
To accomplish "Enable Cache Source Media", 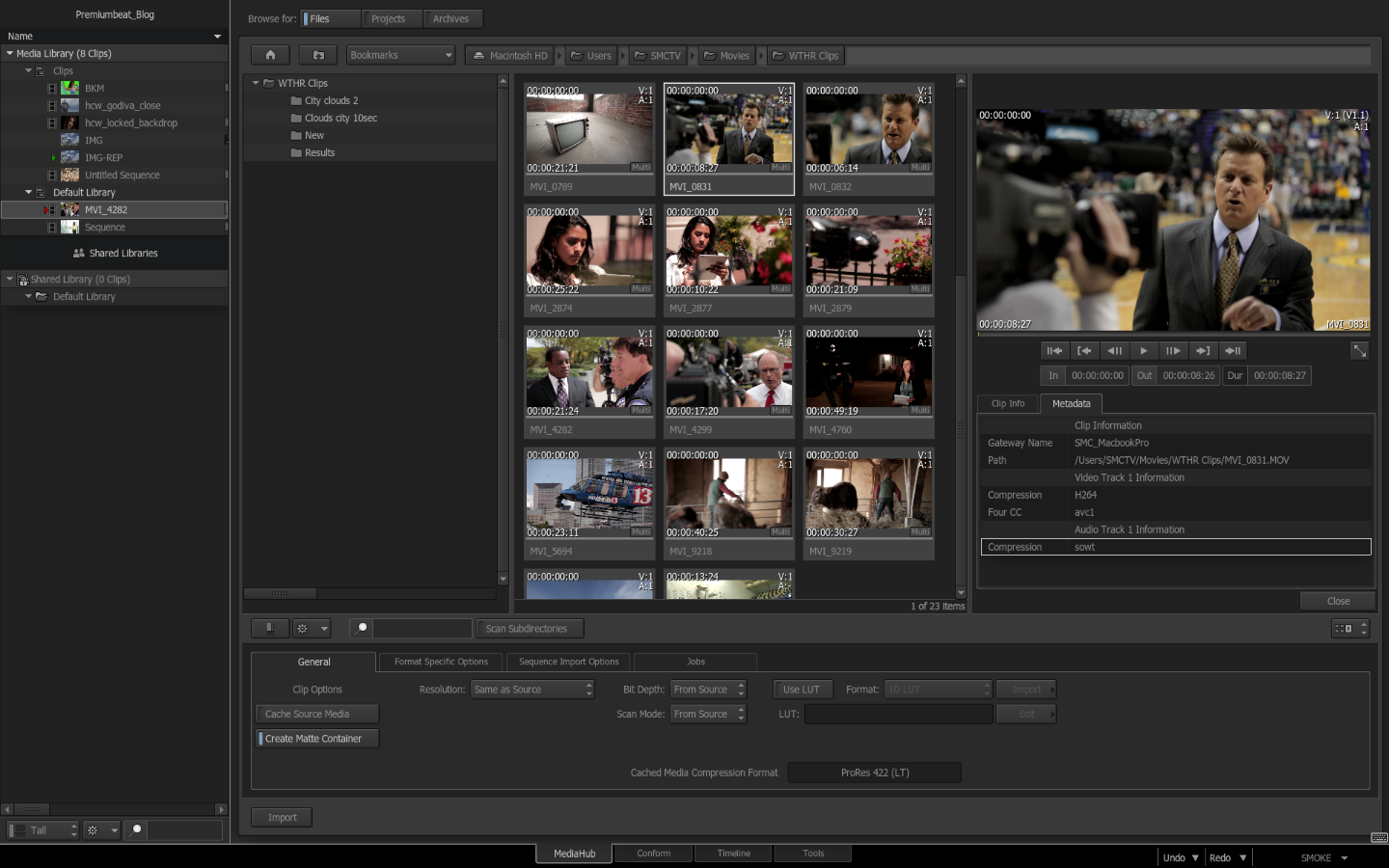I will click(x=317, y=714).
